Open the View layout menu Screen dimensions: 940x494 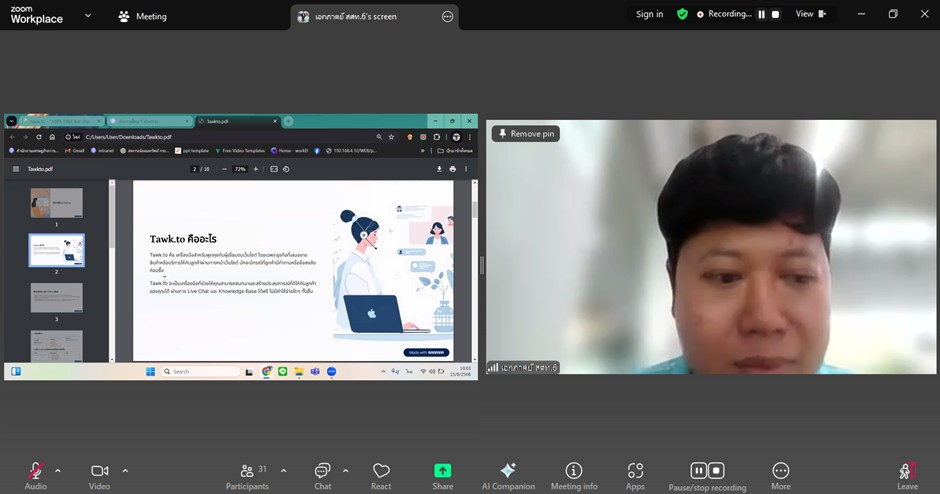811,14
